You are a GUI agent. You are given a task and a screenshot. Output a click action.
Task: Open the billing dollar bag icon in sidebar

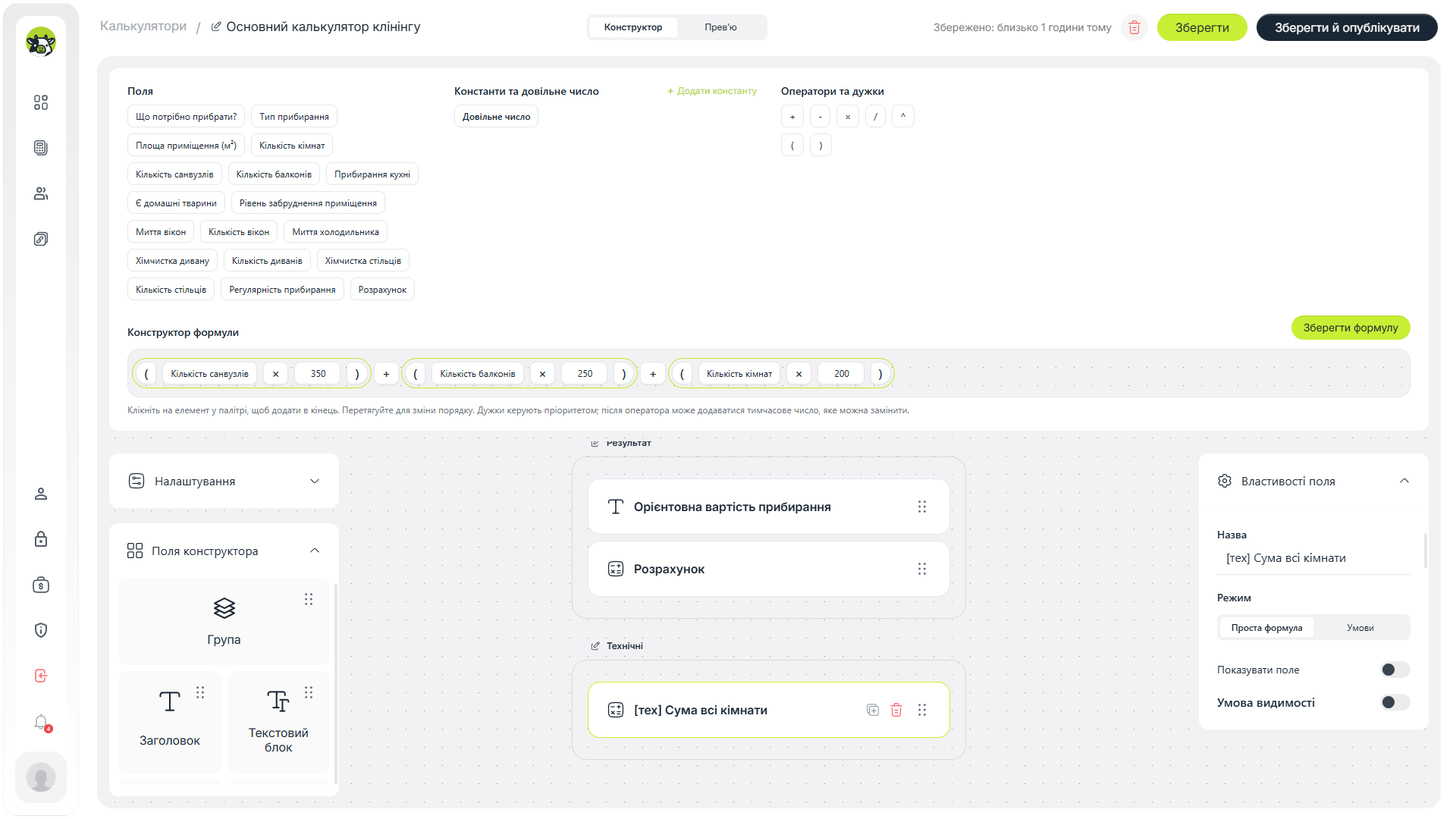[x=41, y=585]
